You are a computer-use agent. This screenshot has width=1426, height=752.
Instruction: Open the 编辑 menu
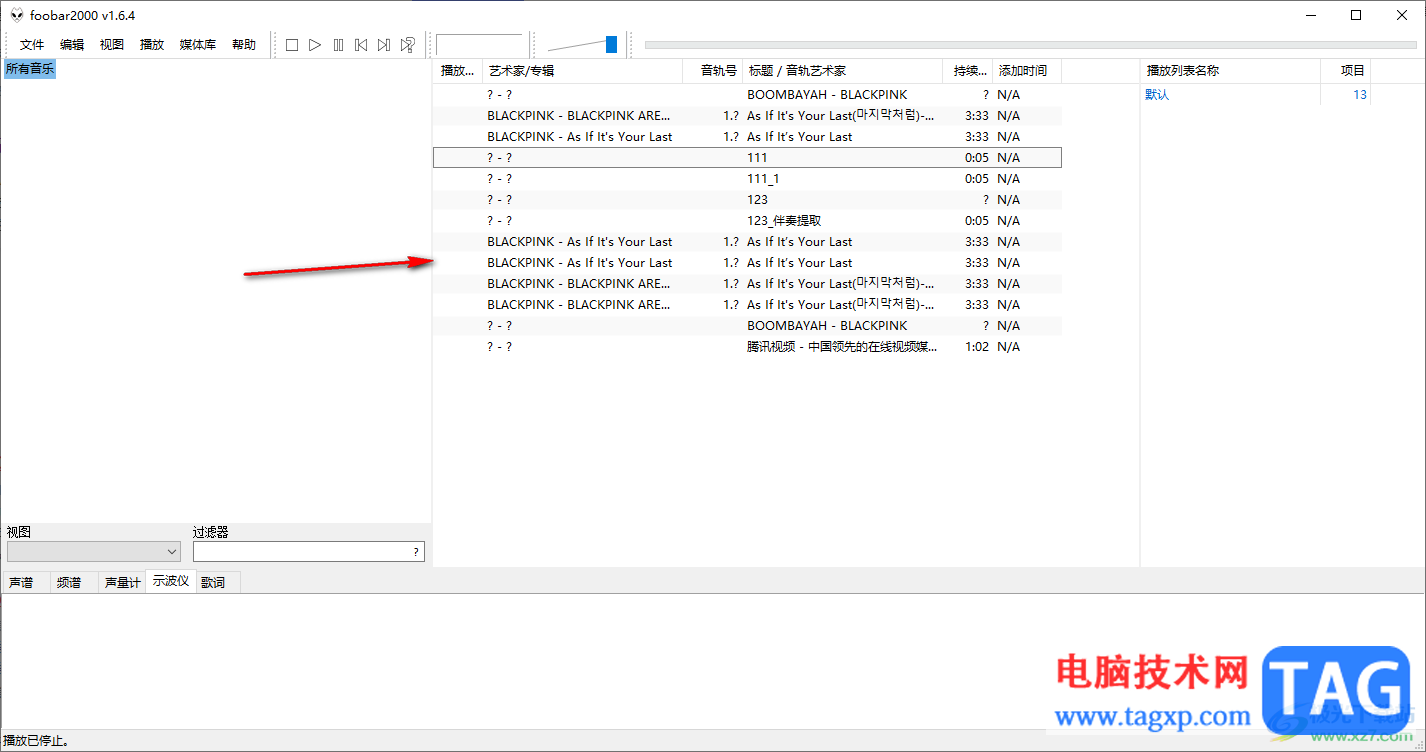tap(72, 45)
